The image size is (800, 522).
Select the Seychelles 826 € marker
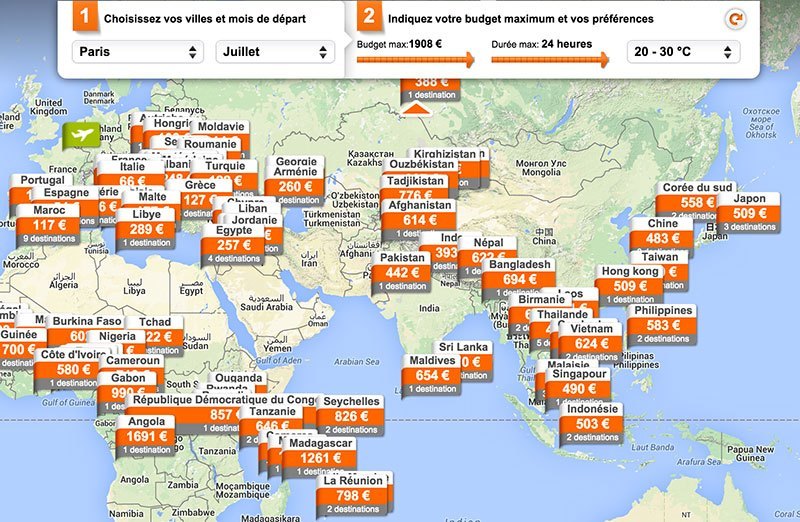coord(351,416)
